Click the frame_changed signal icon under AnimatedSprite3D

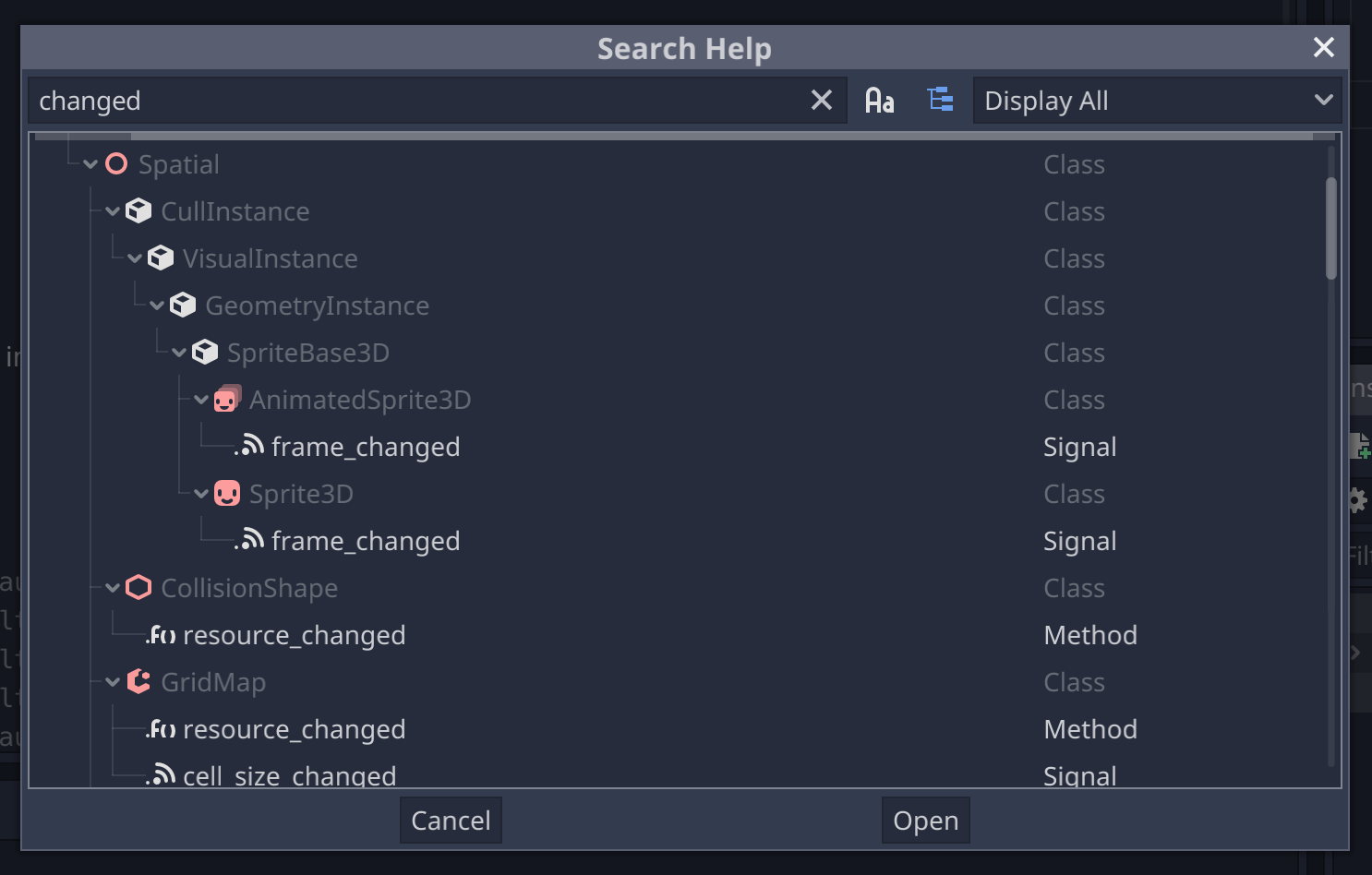click(250, 446)
